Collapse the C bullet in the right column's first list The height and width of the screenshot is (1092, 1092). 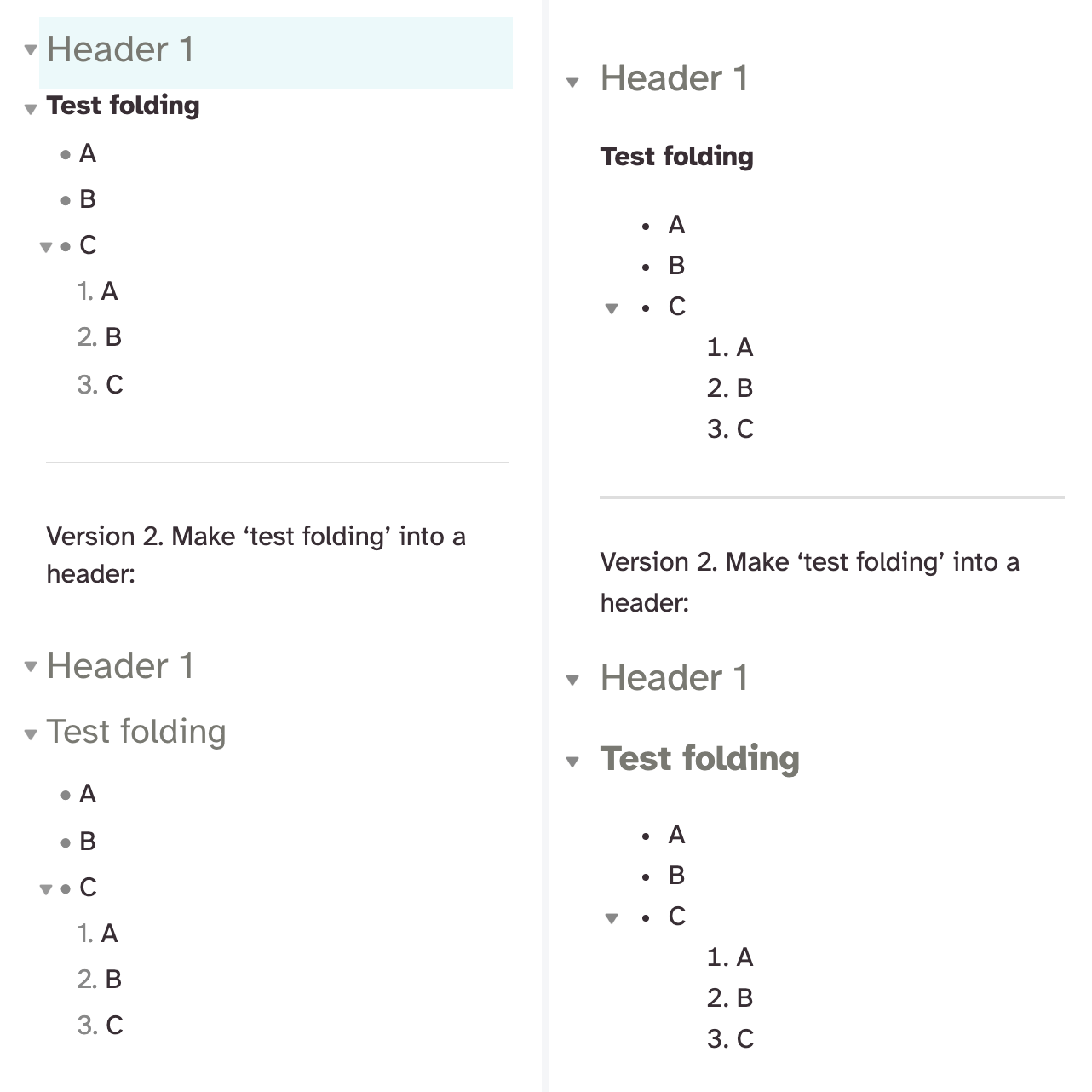(612, 308)
